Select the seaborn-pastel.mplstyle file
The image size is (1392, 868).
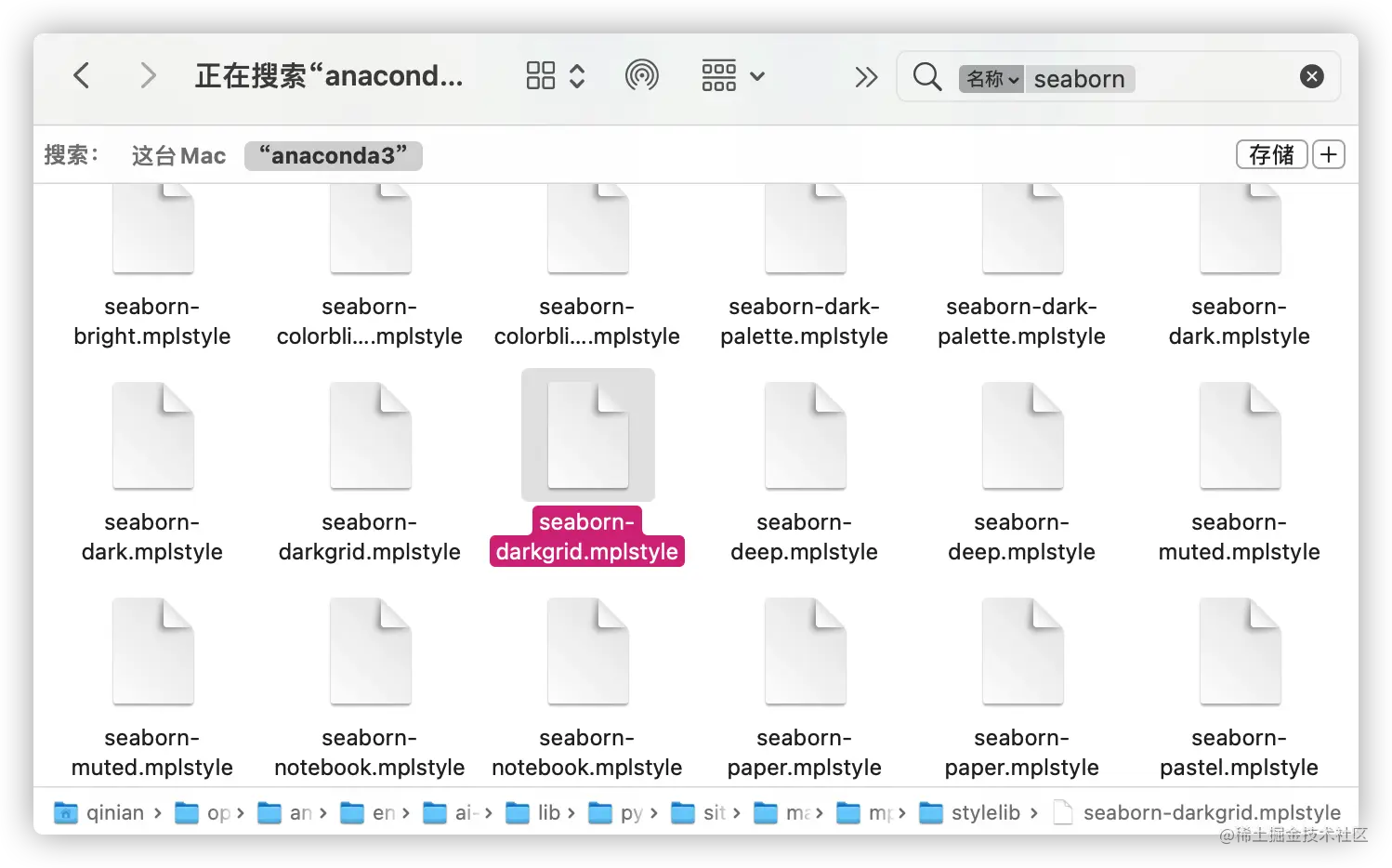[1240, 690]
